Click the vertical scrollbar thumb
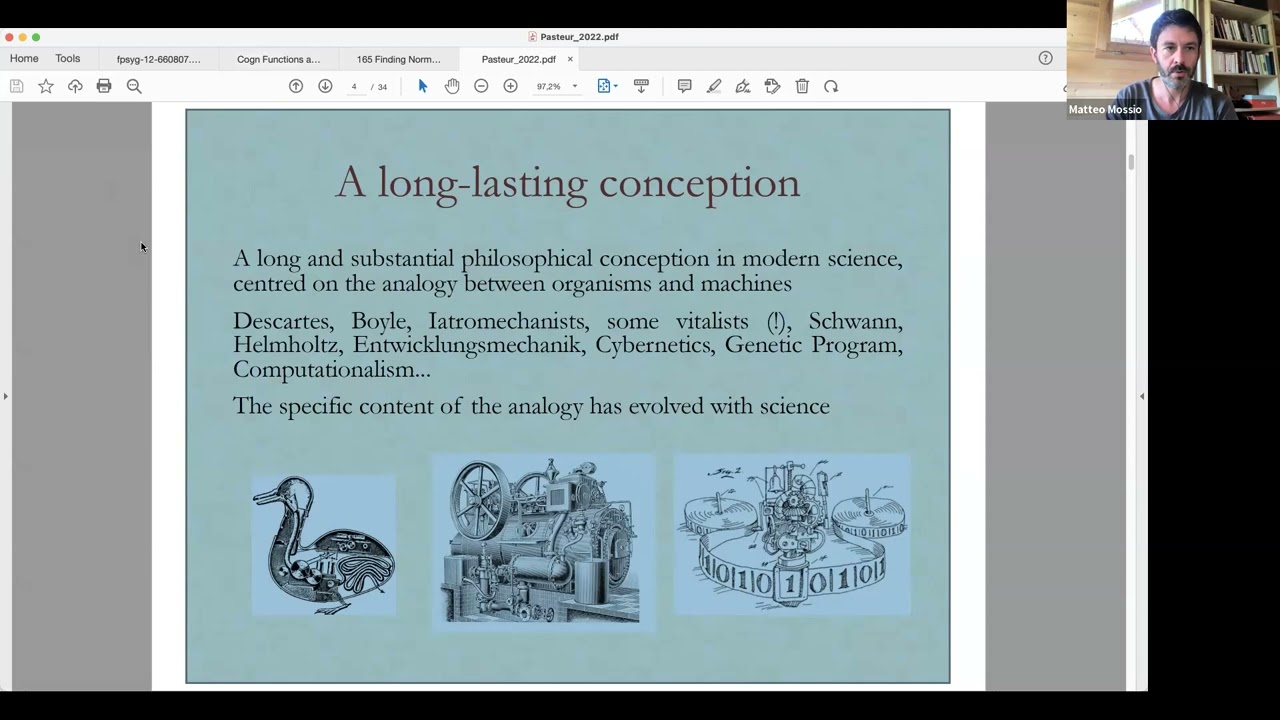The width and height of the screenshot is (1280, 720). point(1131,163)
